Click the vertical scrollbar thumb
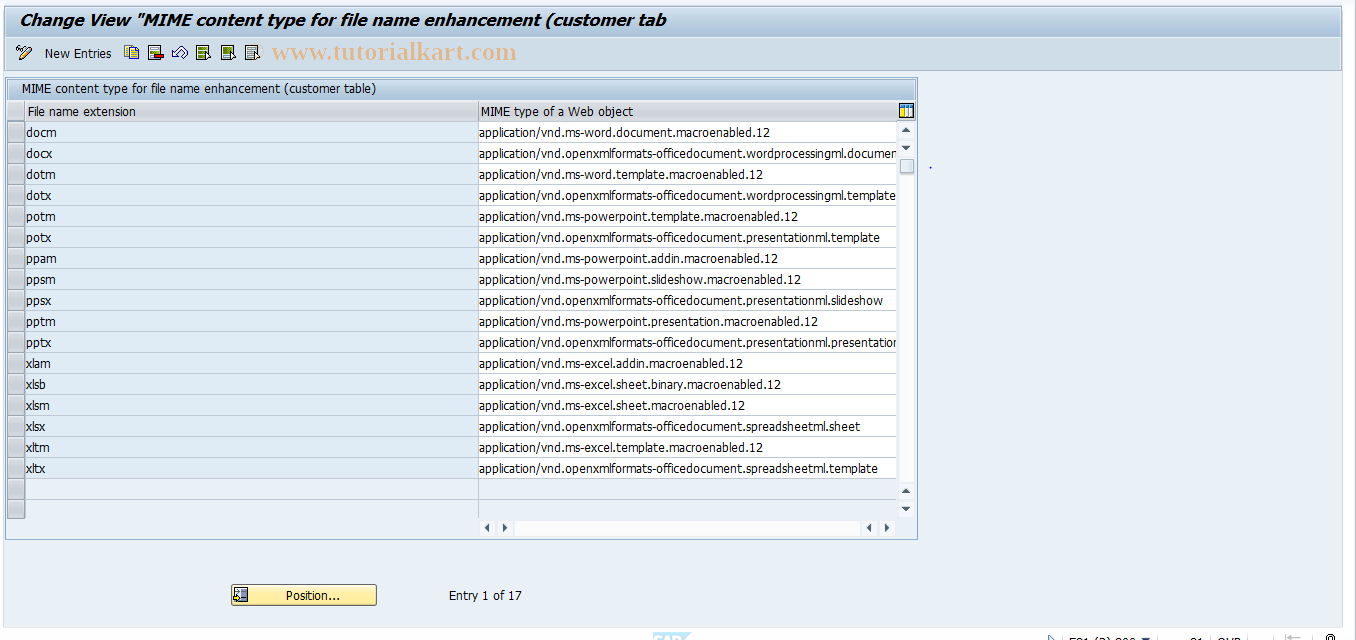This screenshot has height=640, width=1356. pyautogui.click(x=906, y=166)
